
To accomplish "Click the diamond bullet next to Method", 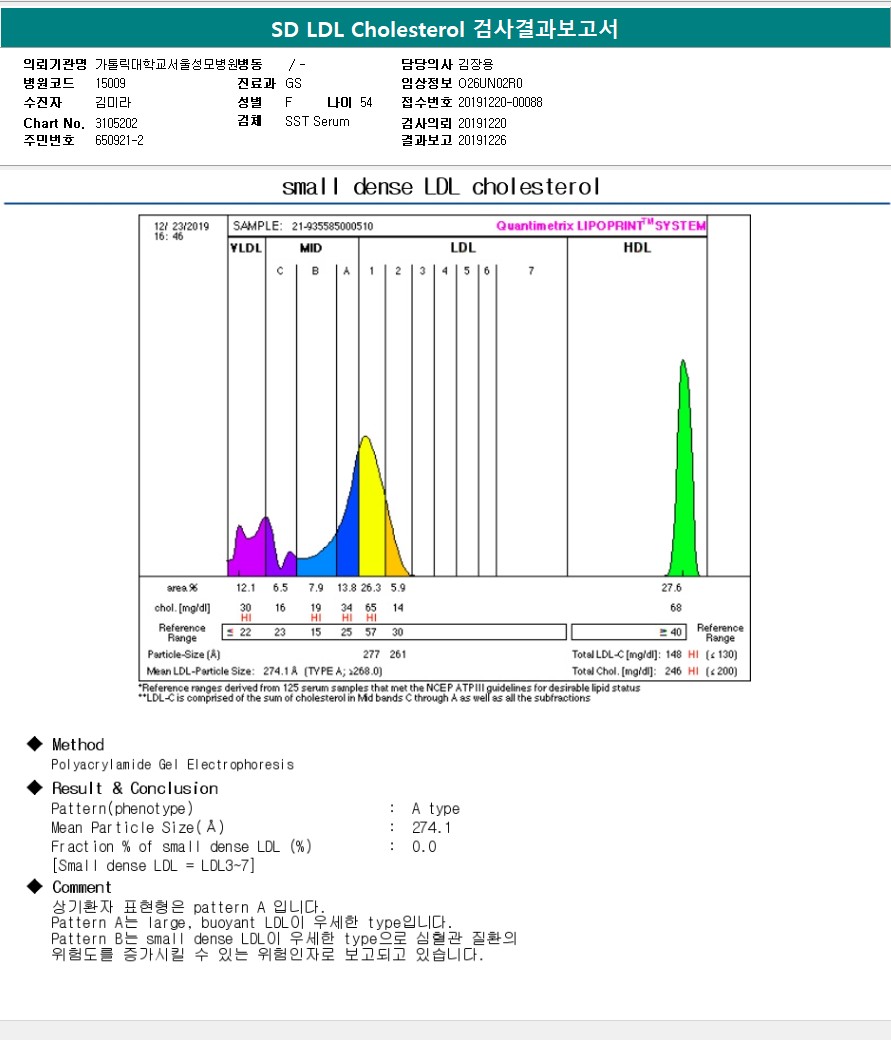I will 34,744.
